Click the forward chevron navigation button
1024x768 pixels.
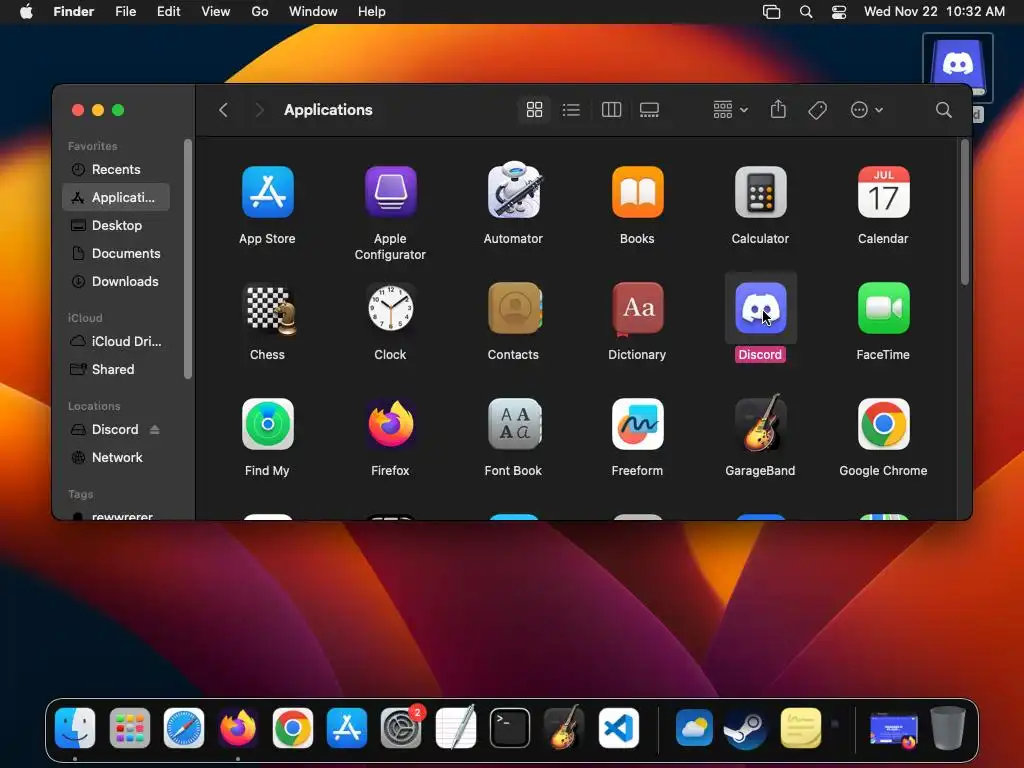tap(259, 110)
